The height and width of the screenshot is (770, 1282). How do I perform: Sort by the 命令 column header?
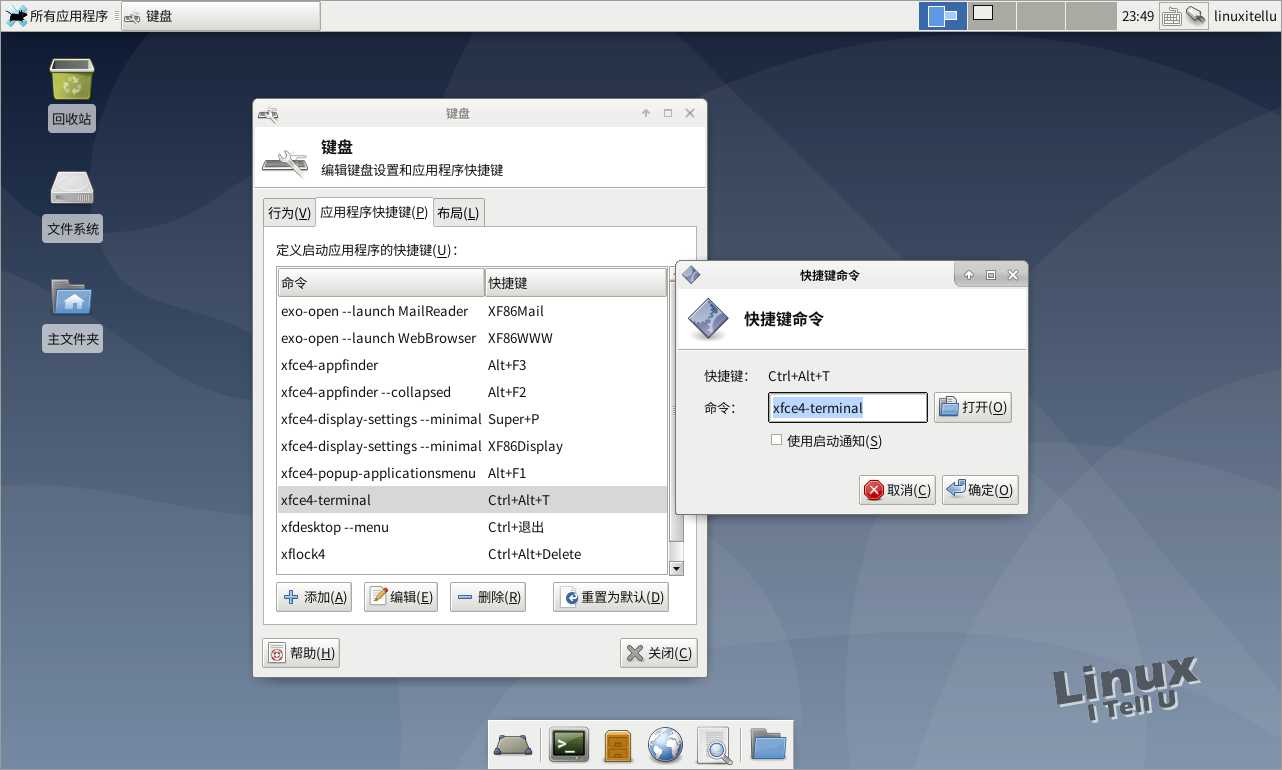pos(381,283)
